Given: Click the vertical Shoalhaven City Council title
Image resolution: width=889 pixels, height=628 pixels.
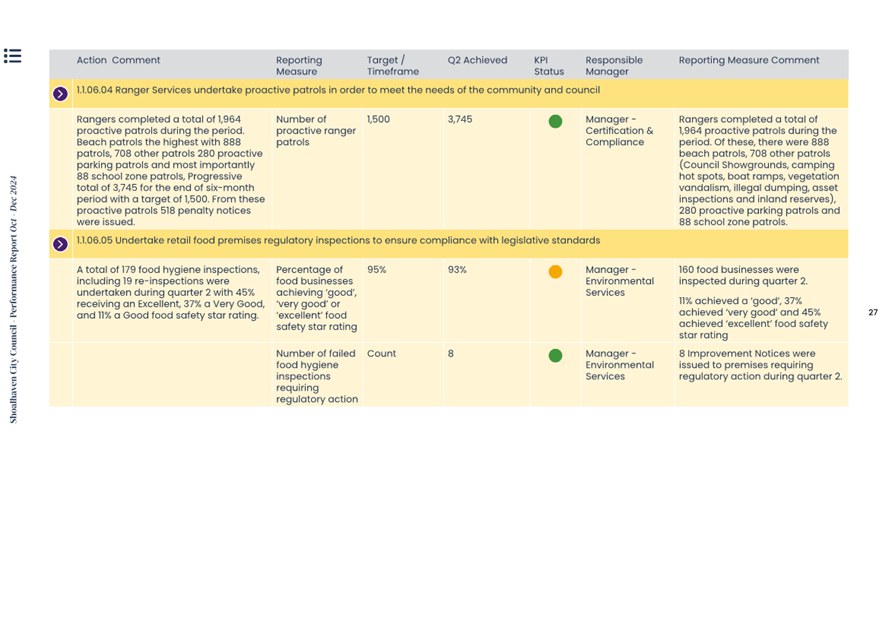Looking at the screenshot, I should [14, 300].
